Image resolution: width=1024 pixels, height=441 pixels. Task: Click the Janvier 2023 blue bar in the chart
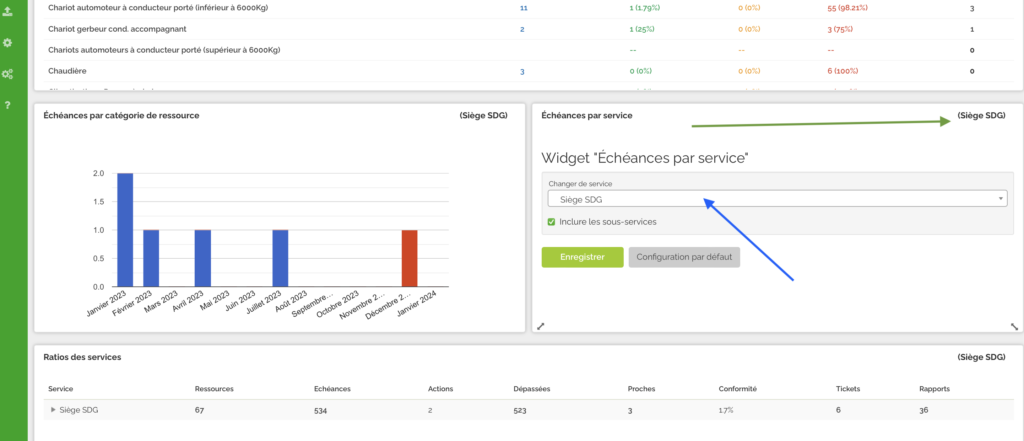pyautogui.click(x=125, y=229)
